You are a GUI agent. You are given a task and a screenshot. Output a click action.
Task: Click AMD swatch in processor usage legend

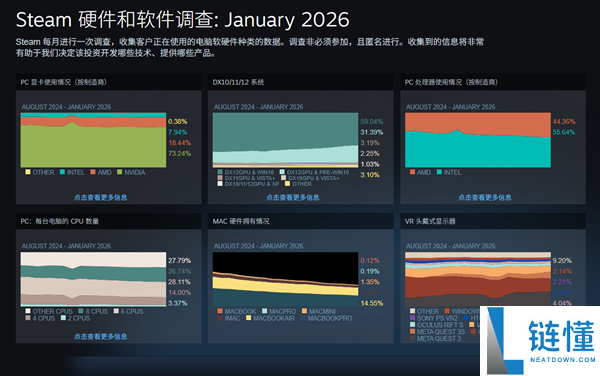pos(412,172)
